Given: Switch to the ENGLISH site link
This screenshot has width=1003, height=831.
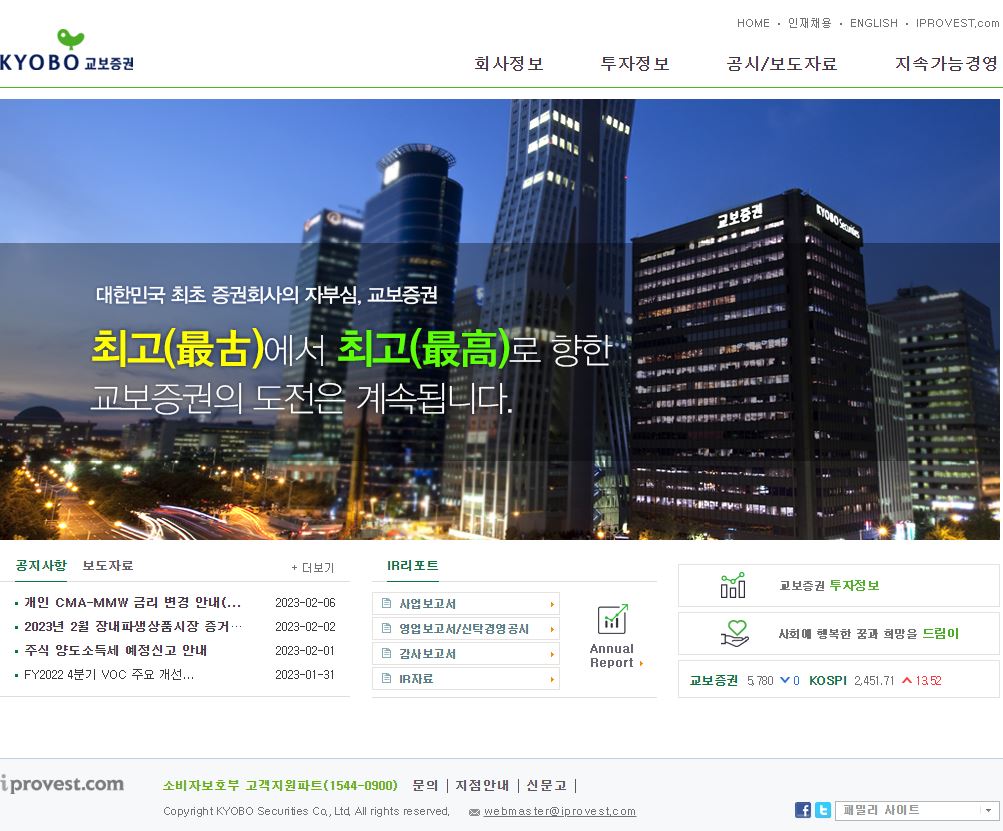Looking at the screenshot, I should [874, 23].
